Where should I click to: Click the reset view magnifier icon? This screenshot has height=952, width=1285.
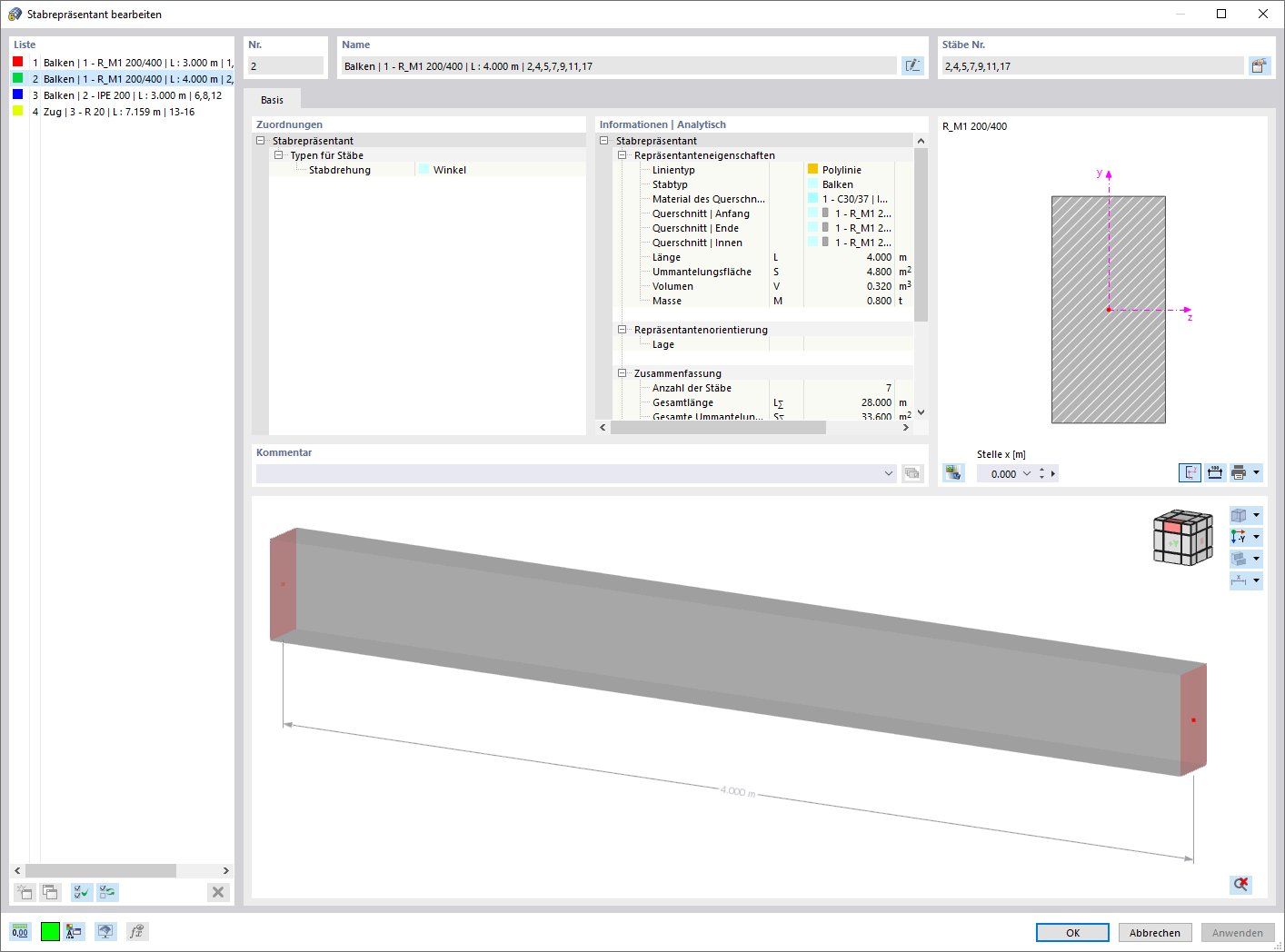click(x=1240, y=884)
